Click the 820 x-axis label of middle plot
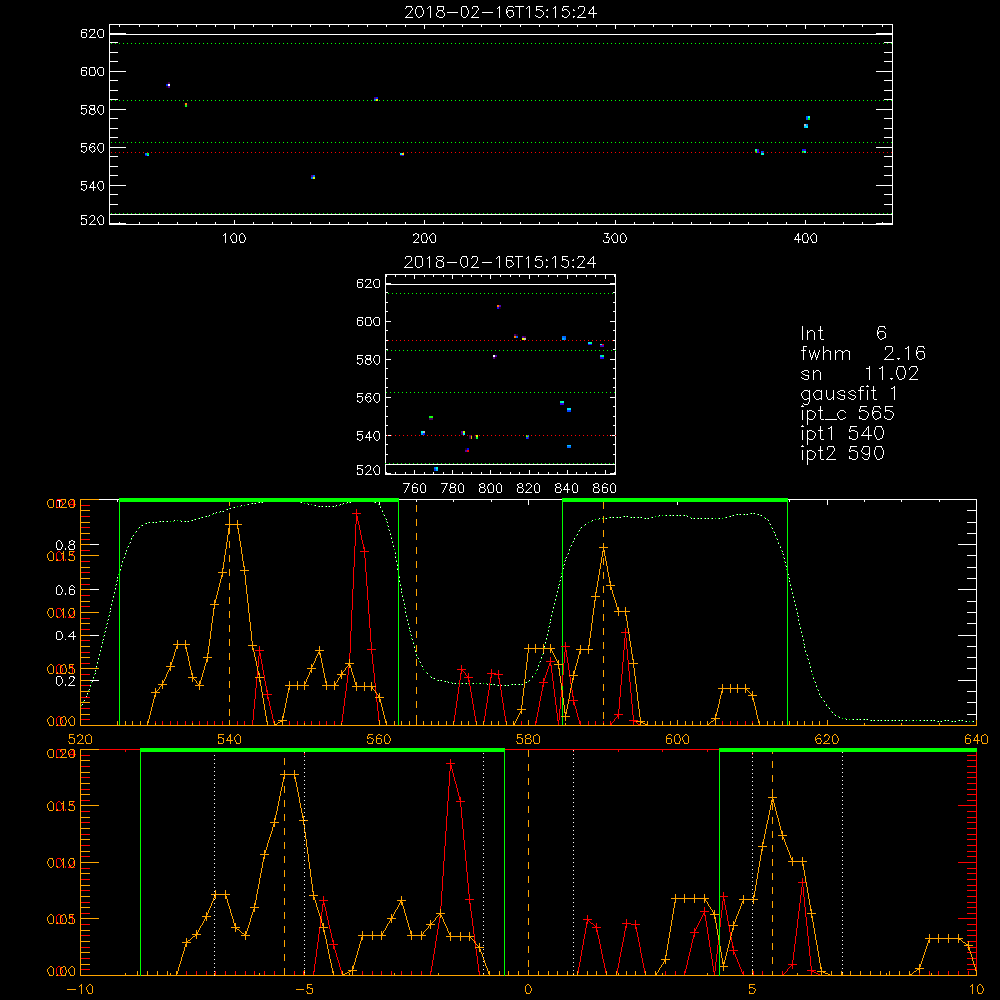Viewport: 1000px width, 1000px height. [x=529, y=489]
